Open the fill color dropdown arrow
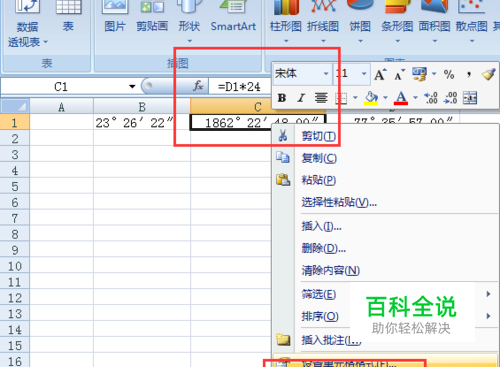The width and height of the screenshot is (500, 367). [386, 98]
